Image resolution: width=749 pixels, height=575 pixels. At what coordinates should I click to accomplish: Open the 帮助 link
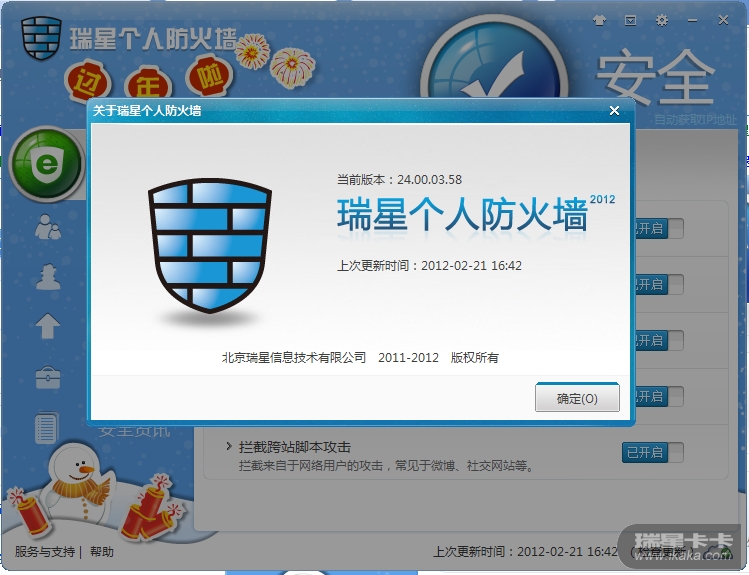pos(101,552)
